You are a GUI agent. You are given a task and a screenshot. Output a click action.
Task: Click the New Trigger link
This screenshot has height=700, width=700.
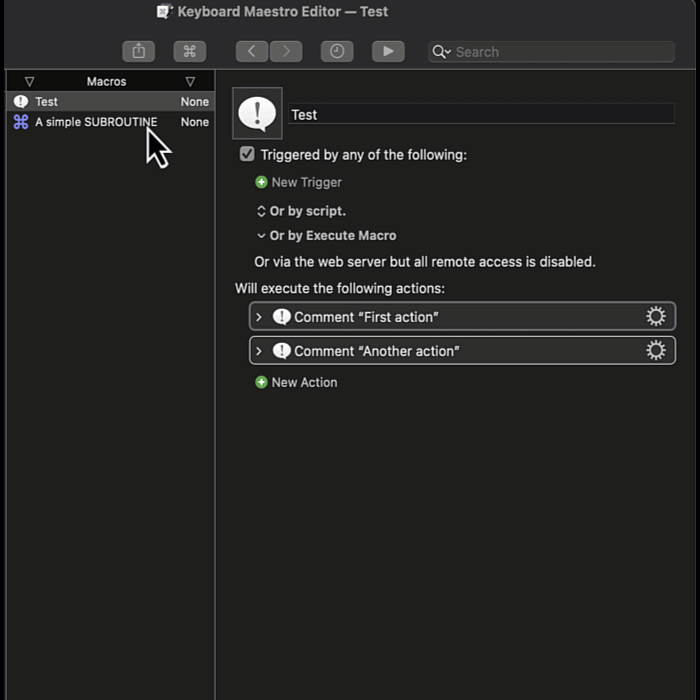307,182
